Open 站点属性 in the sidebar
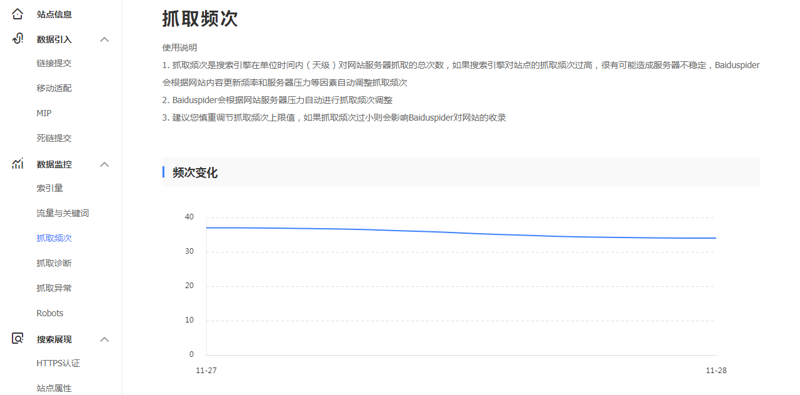 [x=54, y=388]
